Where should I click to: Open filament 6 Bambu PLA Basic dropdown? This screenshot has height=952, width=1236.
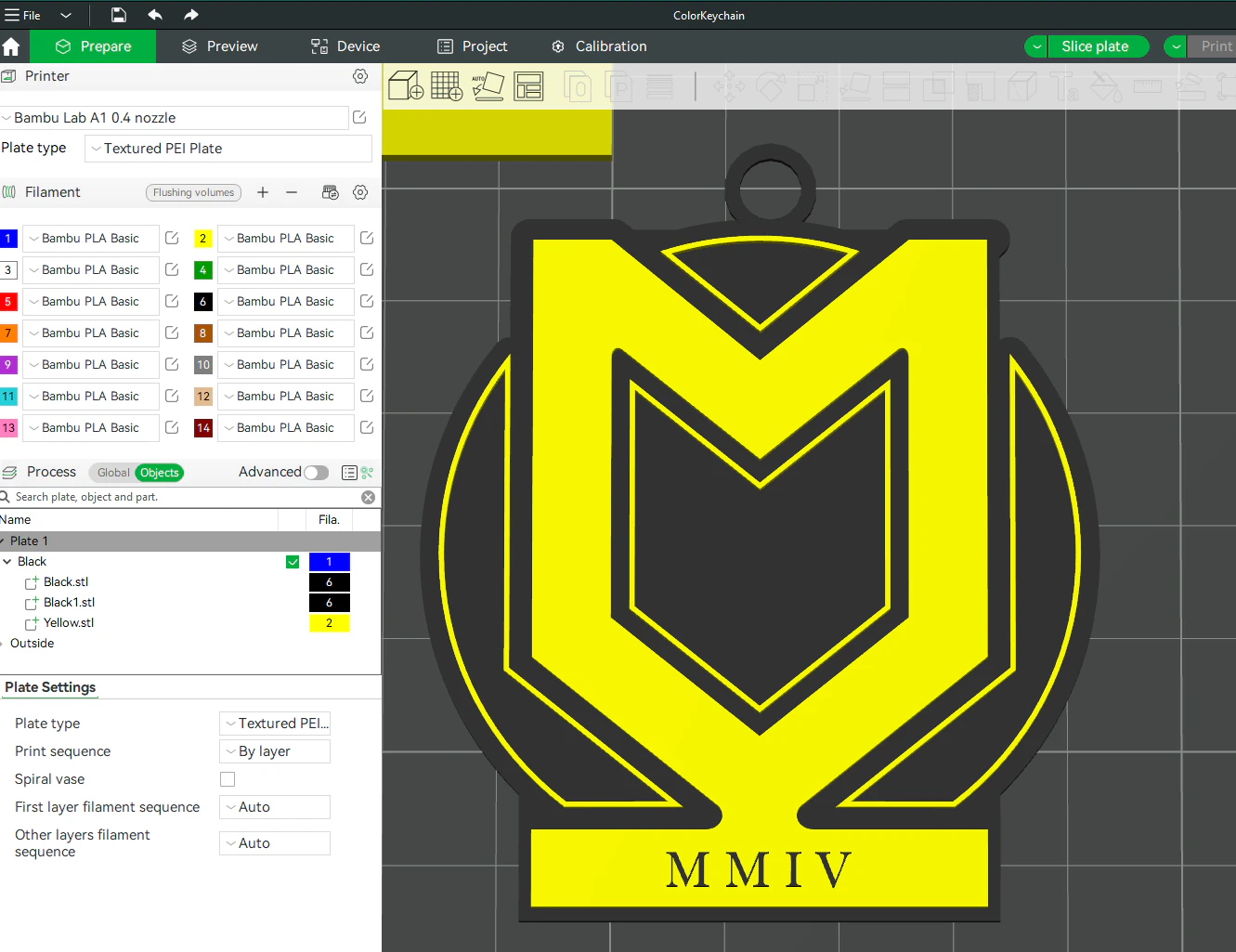click(x=286, y=302)
